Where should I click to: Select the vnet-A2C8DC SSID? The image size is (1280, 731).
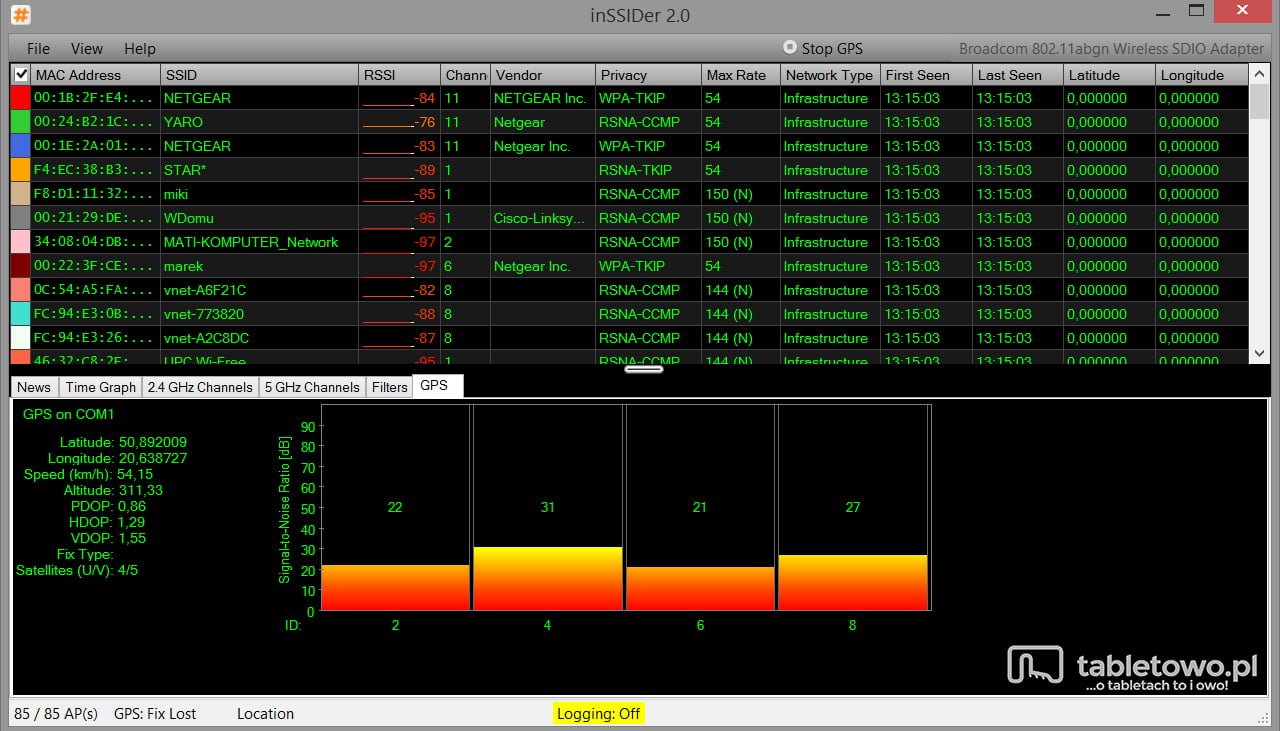click(206, 338)
